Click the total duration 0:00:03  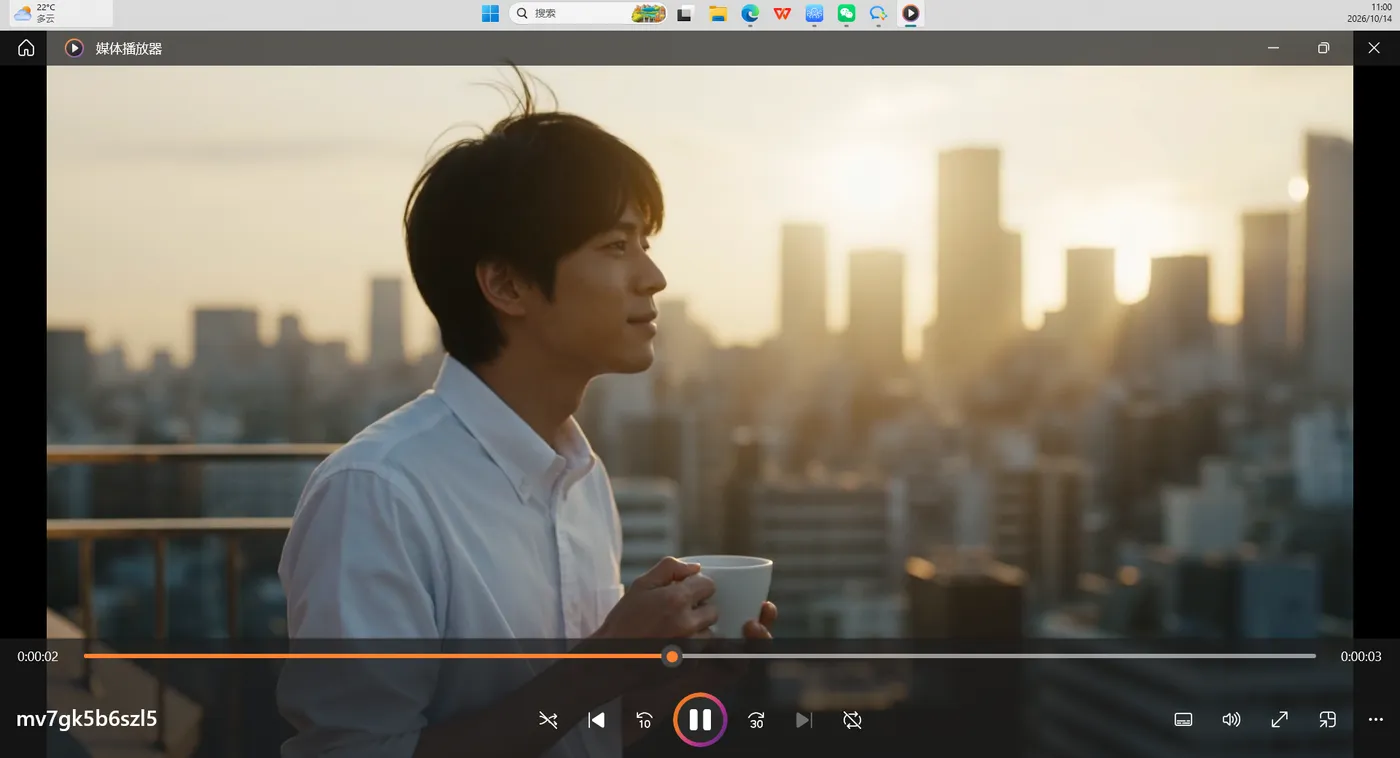1361,657
